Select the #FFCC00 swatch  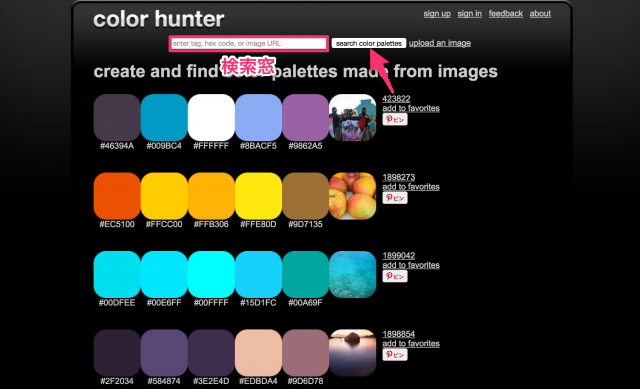click(x=164, y=196)
